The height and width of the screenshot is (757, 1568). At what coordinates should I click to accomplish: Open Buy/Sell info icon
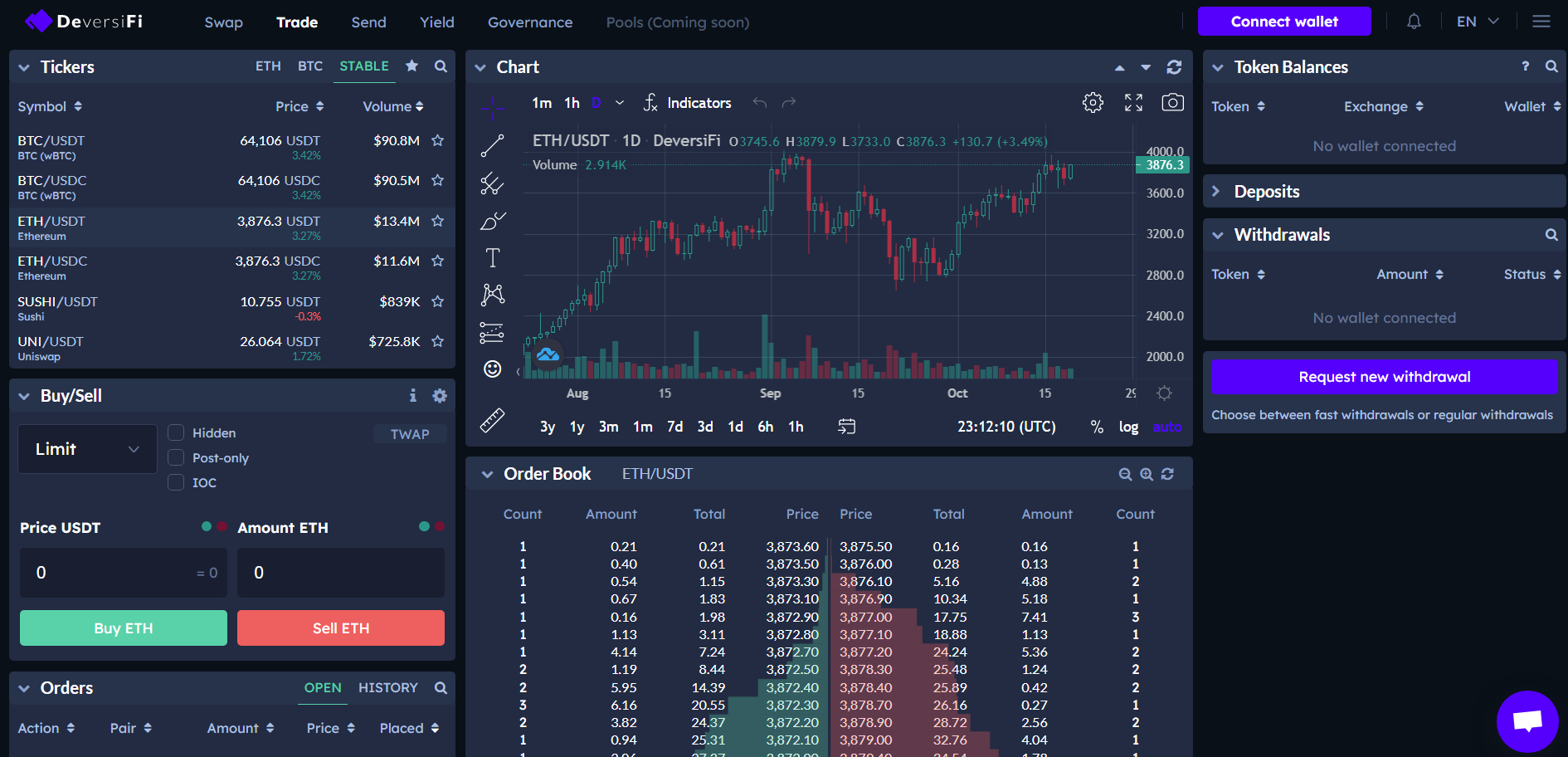[412, 396]
